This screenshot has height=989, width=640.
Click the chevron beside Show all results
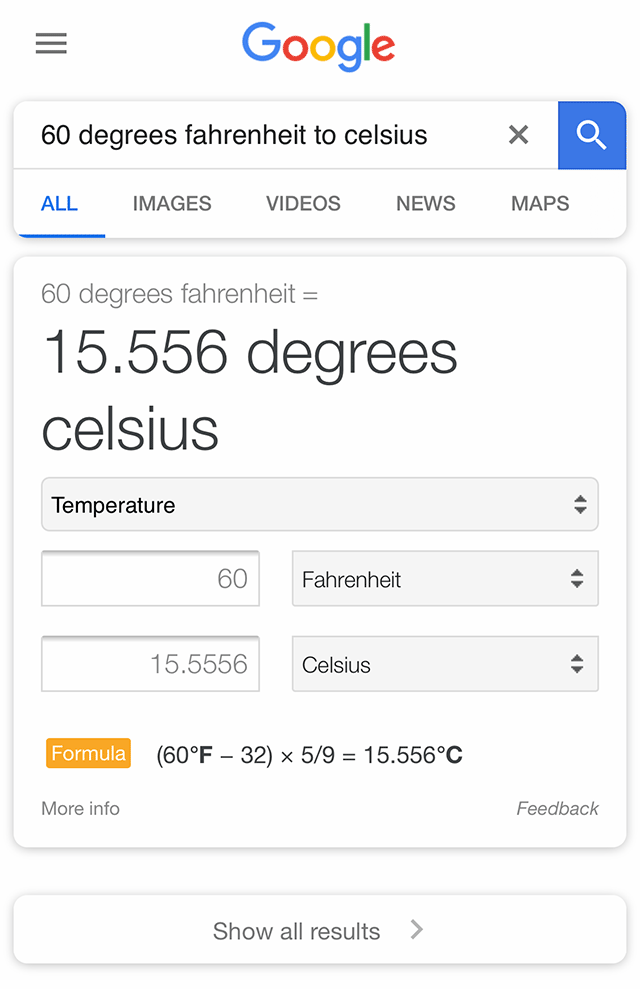pyautogui.click(x=417, y=930)
